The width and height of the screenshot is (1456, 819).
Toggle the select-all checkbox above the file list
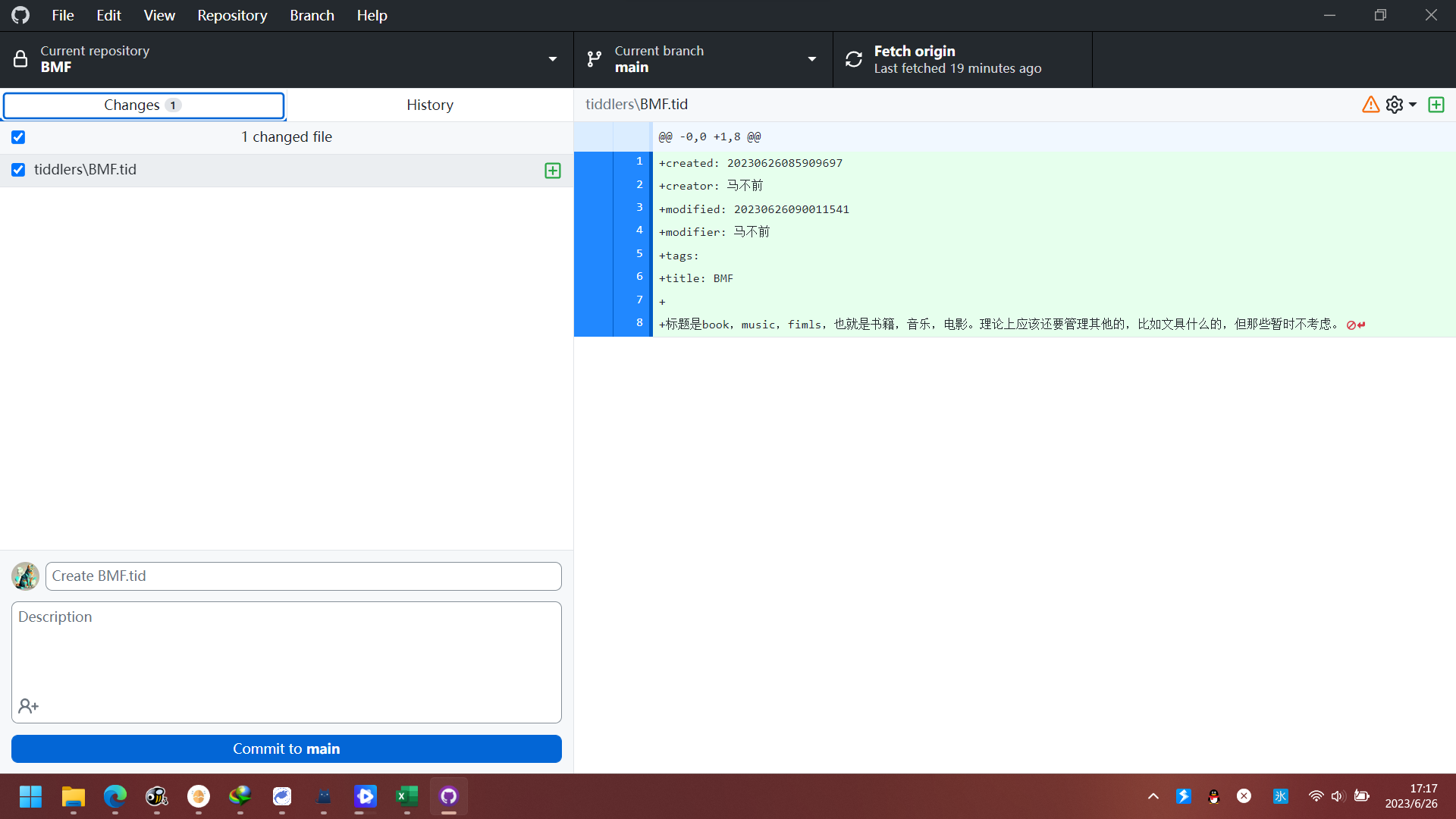click(17, 137)
